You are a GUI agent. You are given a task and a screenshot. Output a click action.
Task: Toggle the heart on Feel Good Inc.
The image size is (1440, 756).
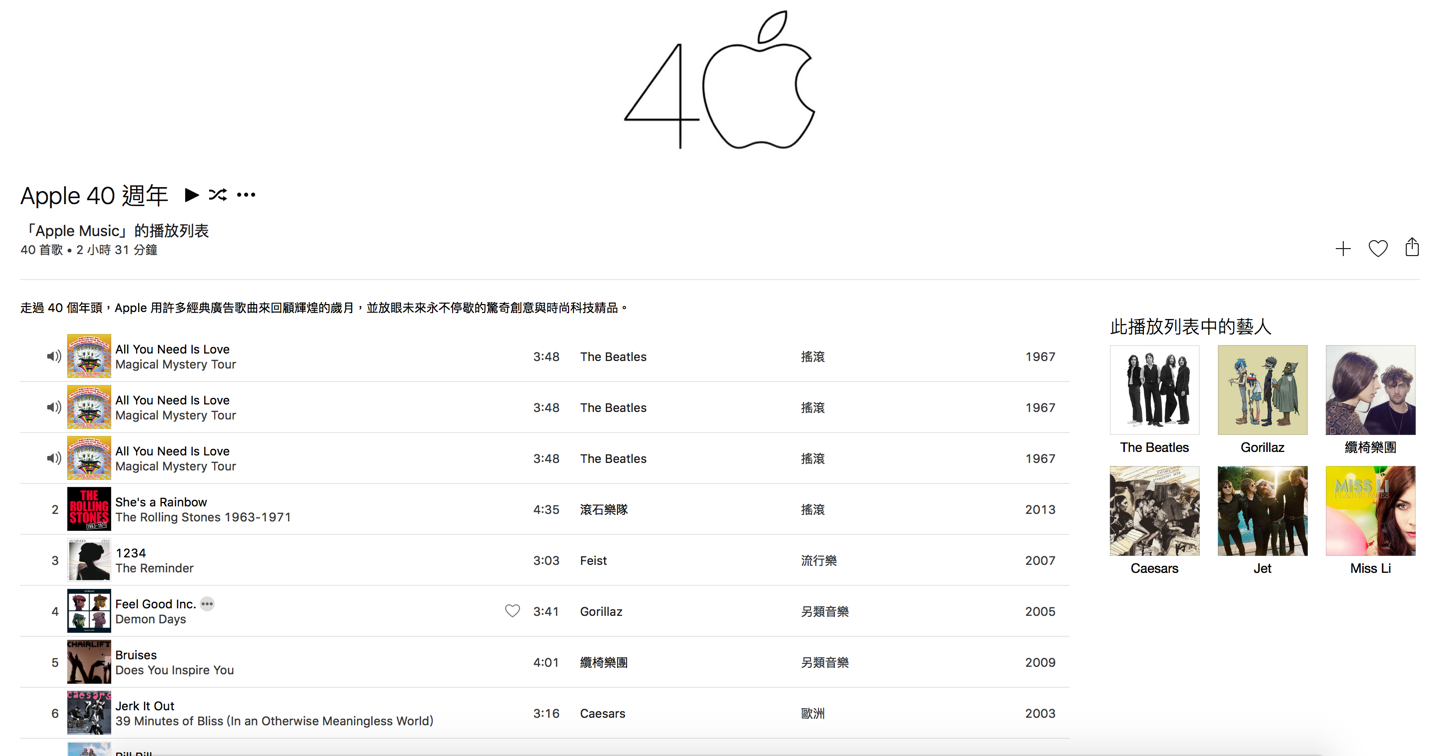pyautogui.click(x=512, y=611)
